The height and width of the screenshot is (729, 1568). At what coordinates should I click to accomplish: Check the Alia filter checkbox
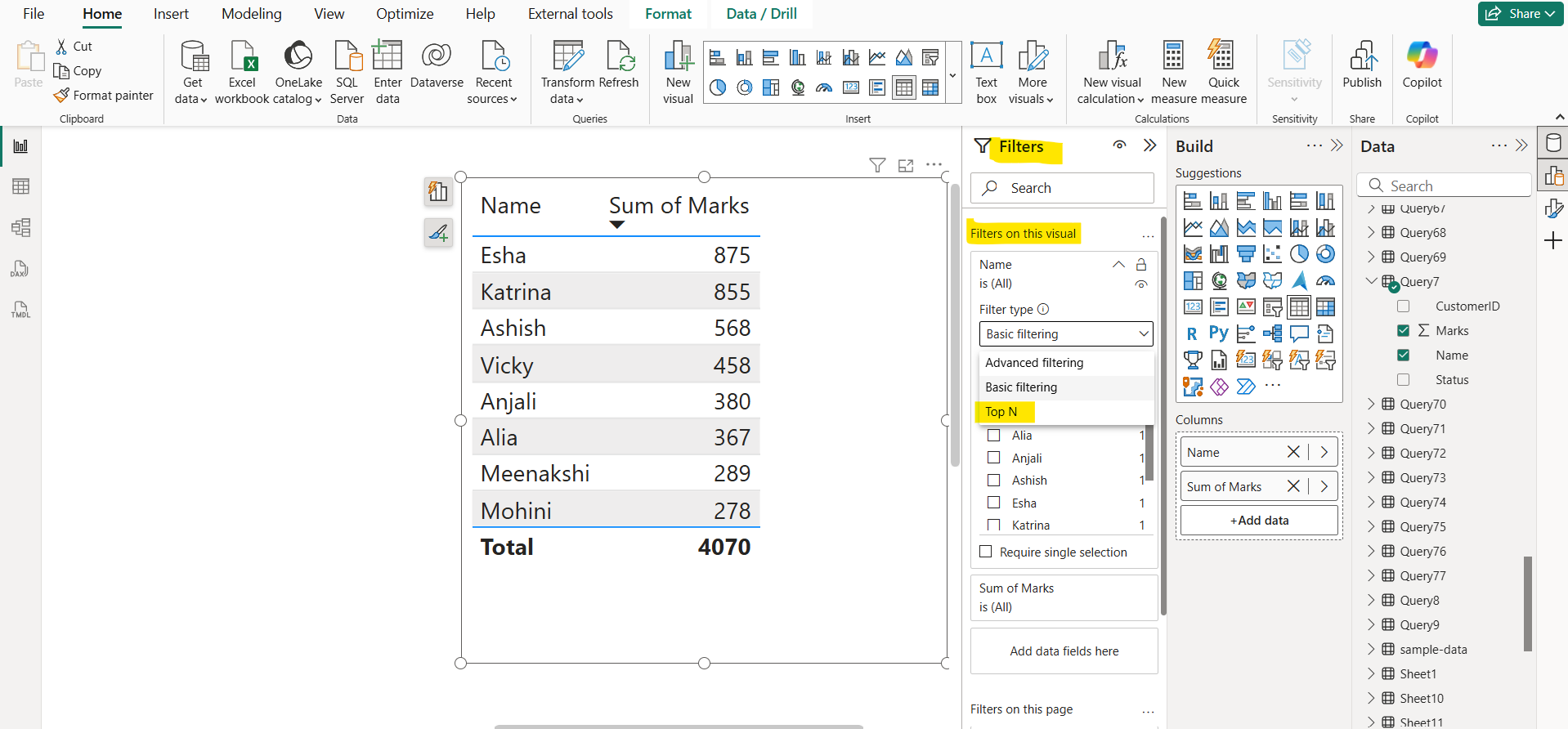click(x=994, y=436)
